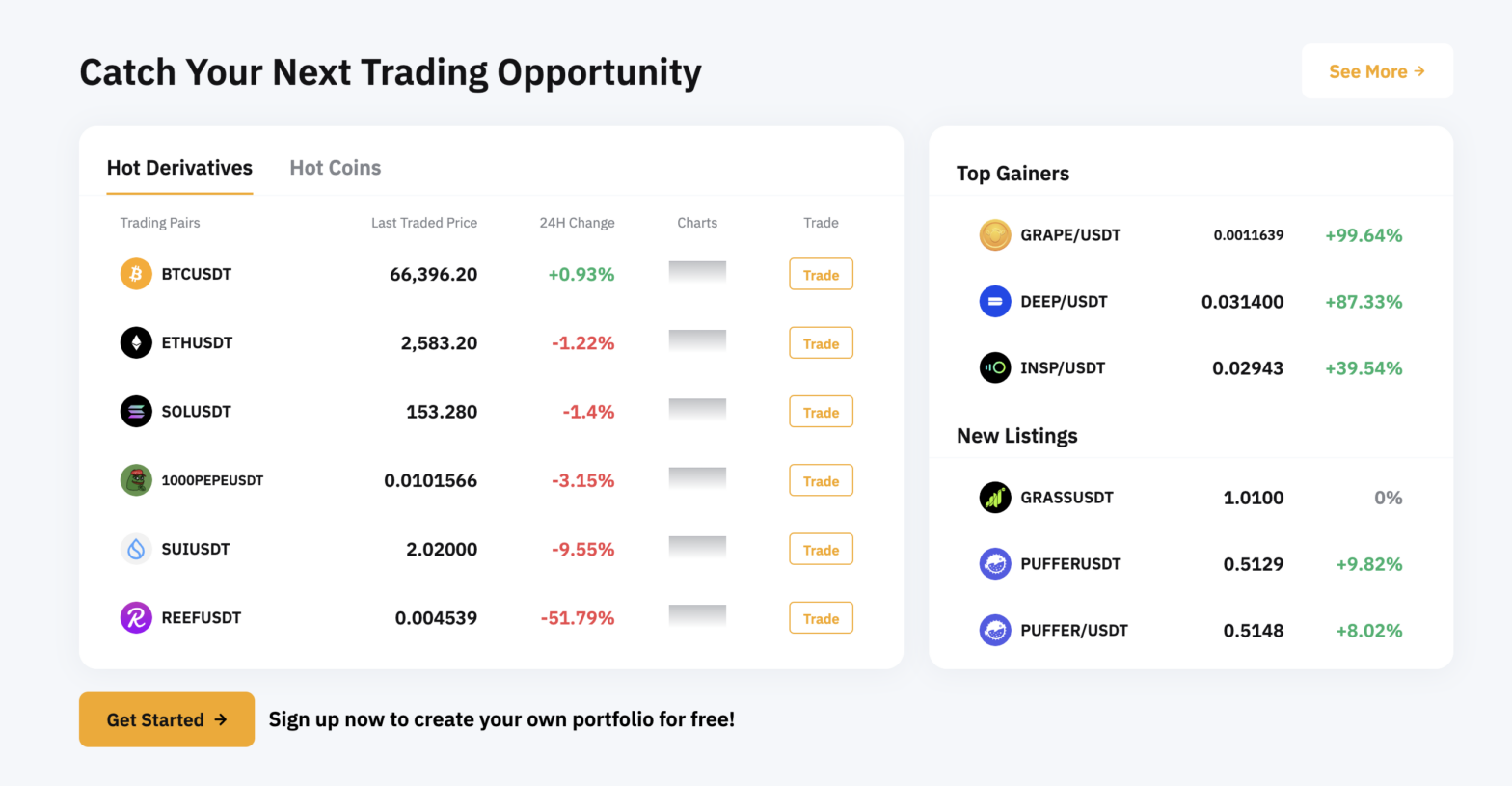
Task: Click the GRAPE coin icon under Top Gainers
Action: point(994,234)
